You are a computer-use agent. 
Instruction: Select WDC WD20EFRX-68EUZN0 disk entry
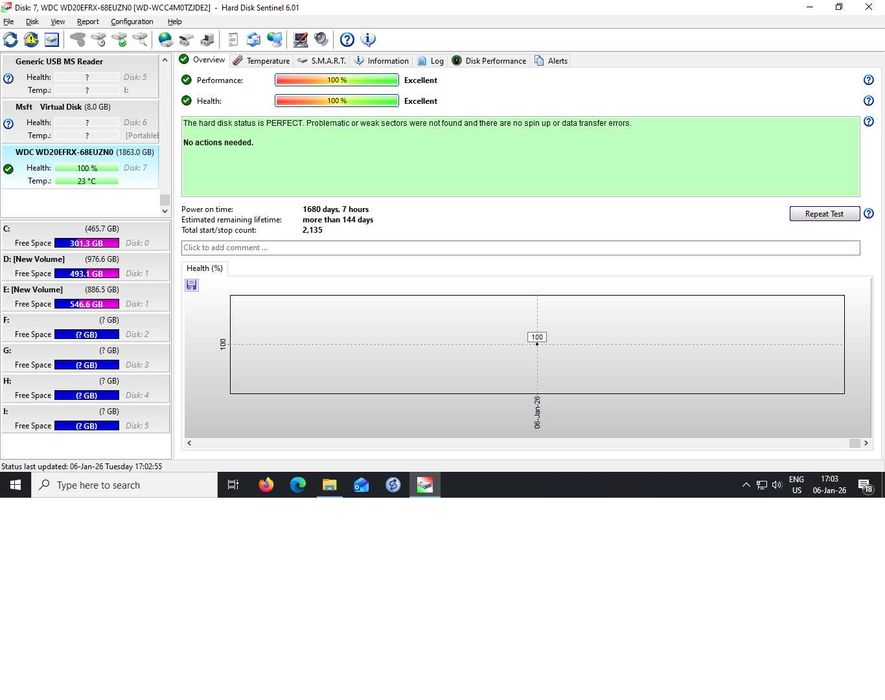point(80,167)
